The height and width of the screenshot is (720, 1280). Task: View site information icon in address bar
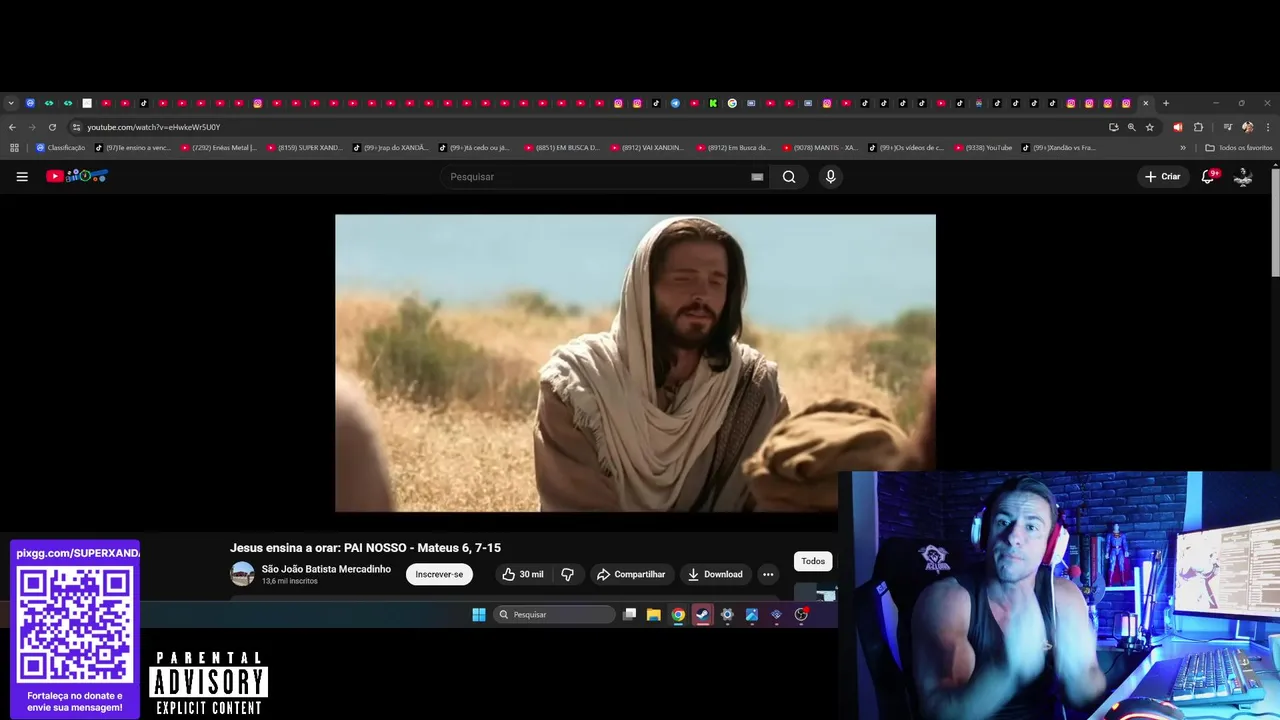pos(76,127)
